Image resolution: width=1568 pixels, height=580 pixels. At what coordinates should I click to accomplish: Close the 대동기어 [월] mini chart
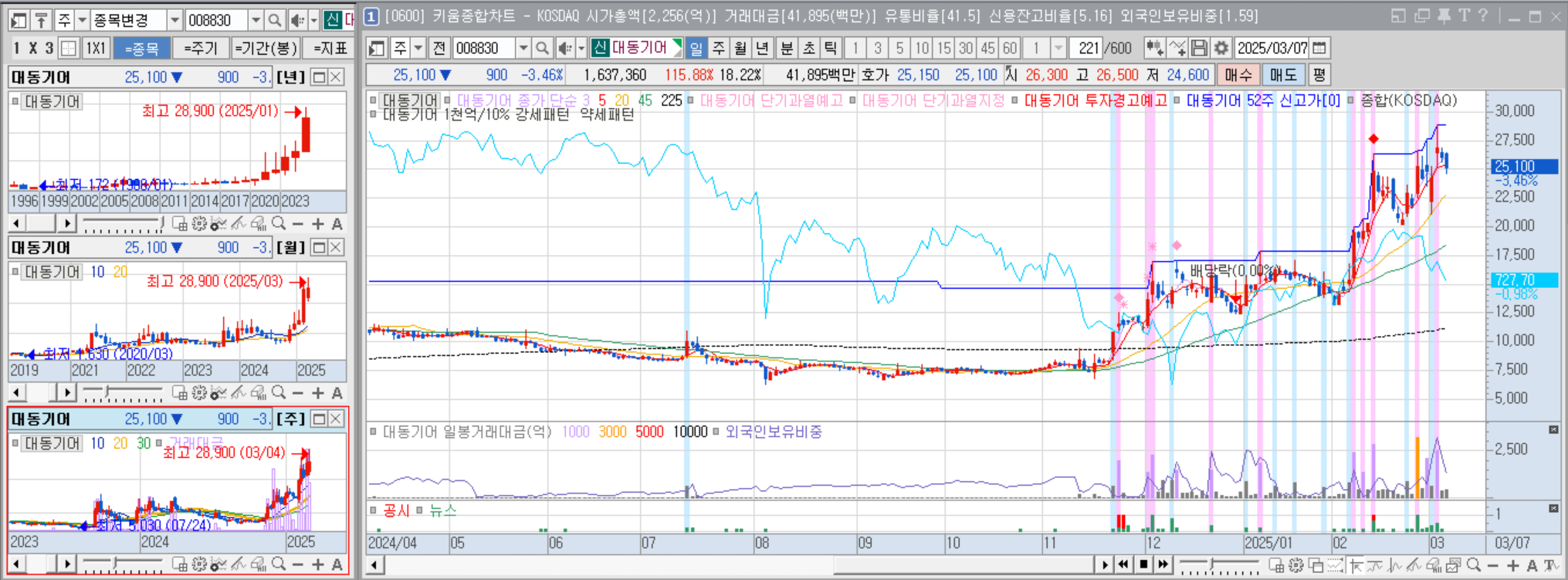[x=336, y=247]
